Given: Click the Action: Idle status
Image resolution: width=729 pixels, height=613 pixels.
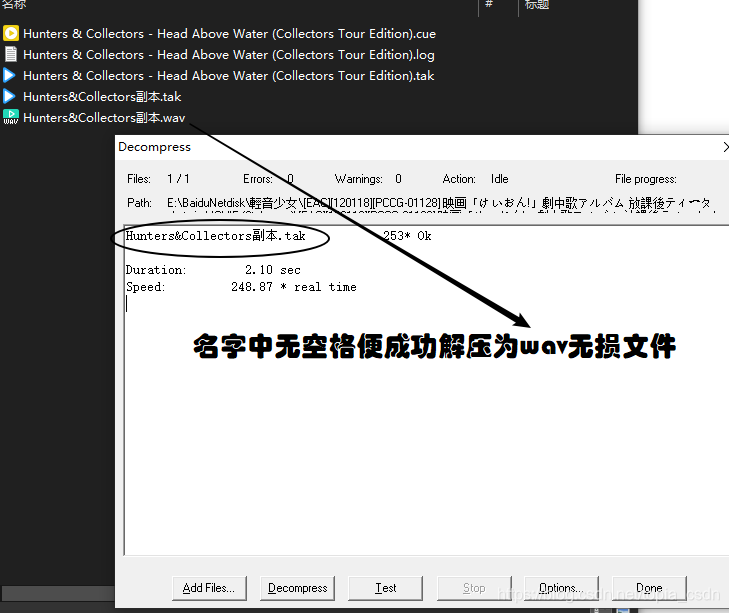Looking at the screenshot, I should click(x=475, y=179).
